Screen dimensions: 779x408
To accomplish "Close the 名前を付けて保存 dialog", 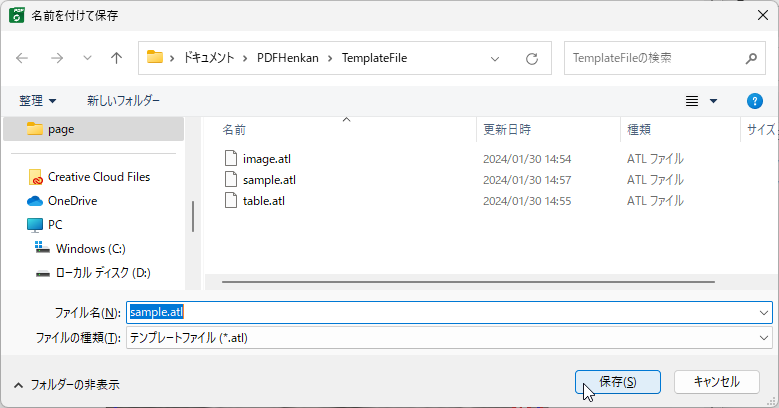I will (x=763, y=15).
